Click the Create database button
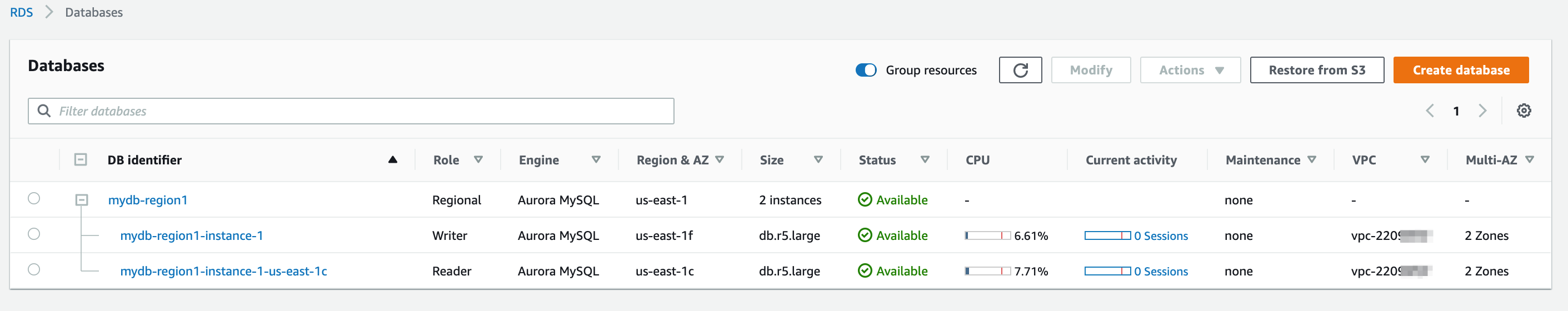The width and height of the screenshot is (1568, 311). (x=1460, y=70)
